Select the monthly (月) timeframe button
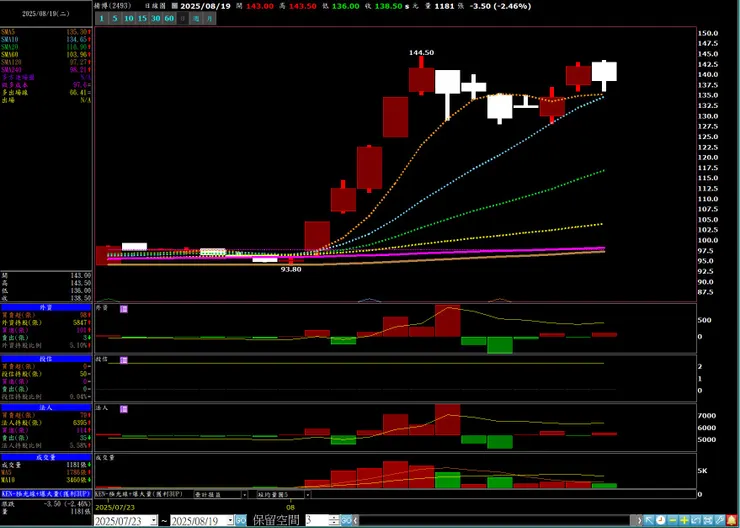 (210, 19)
